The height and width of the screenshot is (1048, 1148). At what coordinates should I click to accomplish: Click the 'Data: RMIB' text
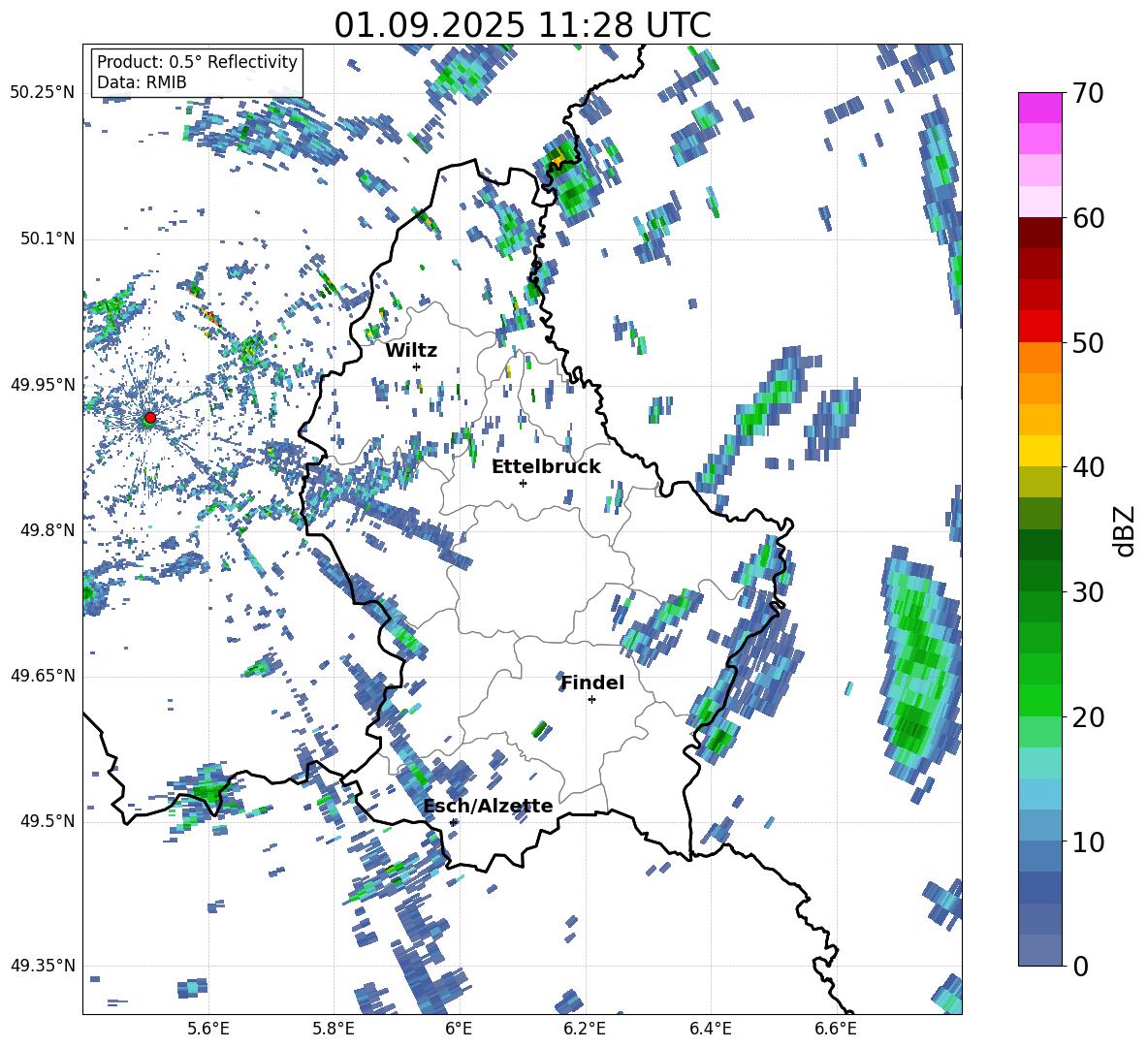[142, 82]
